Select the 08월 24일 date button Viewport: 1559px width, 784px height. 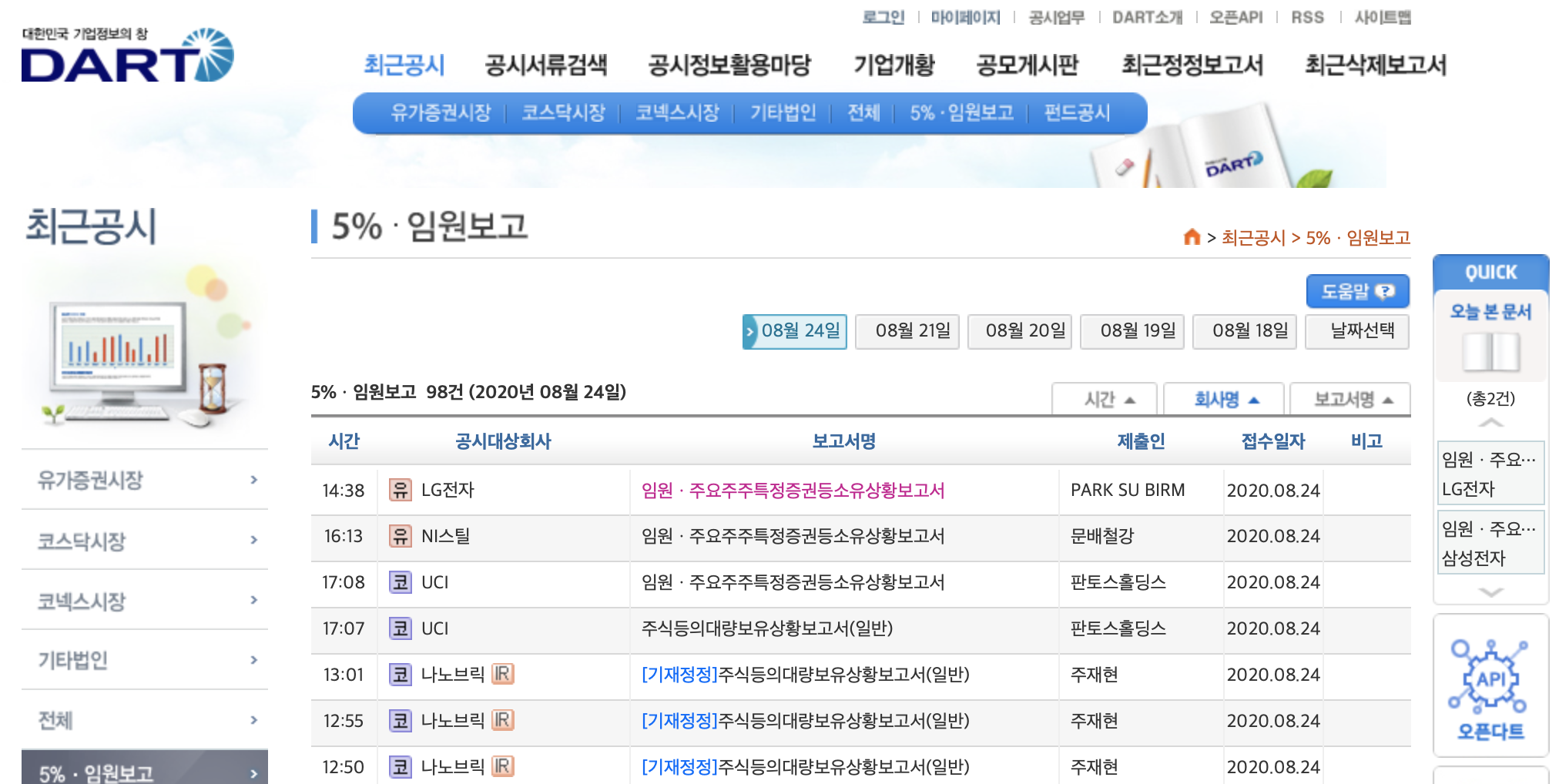(795, 331)
